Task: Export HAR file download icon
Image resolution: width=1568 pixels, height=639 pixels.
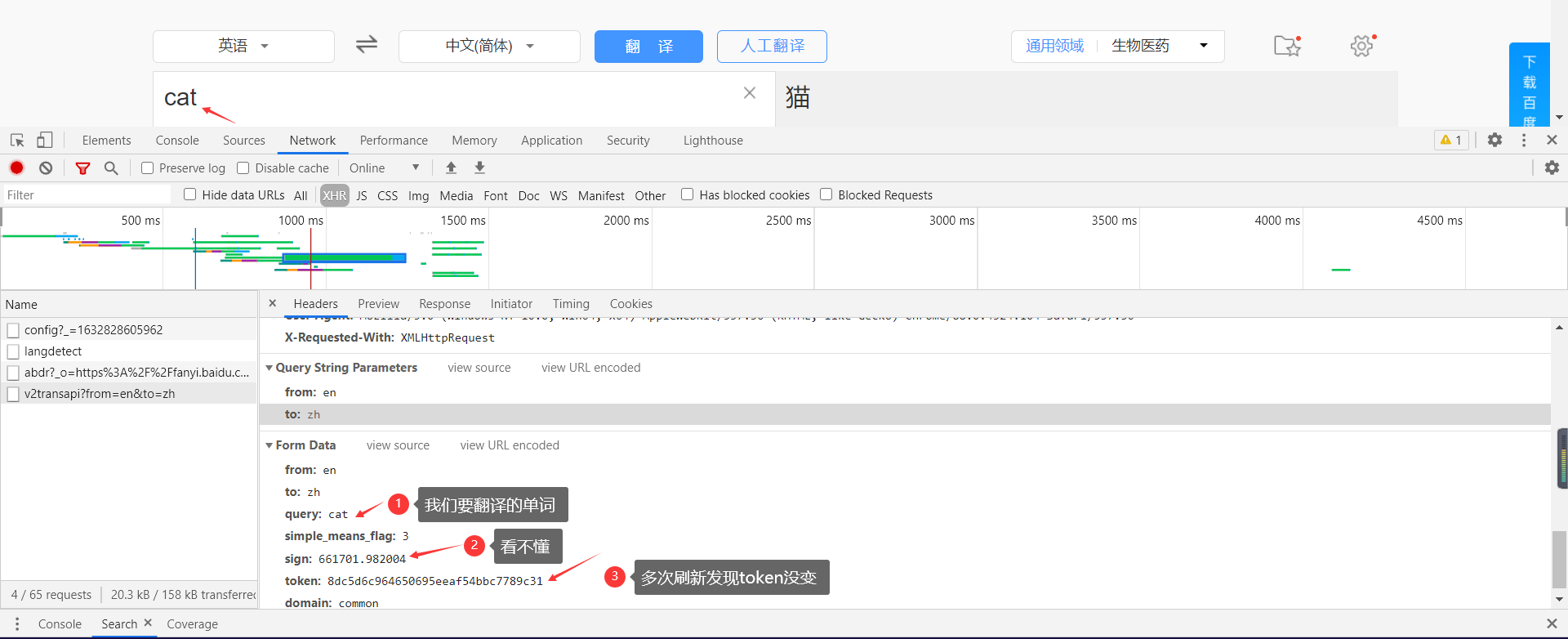Action: click(x=480, y=168)
